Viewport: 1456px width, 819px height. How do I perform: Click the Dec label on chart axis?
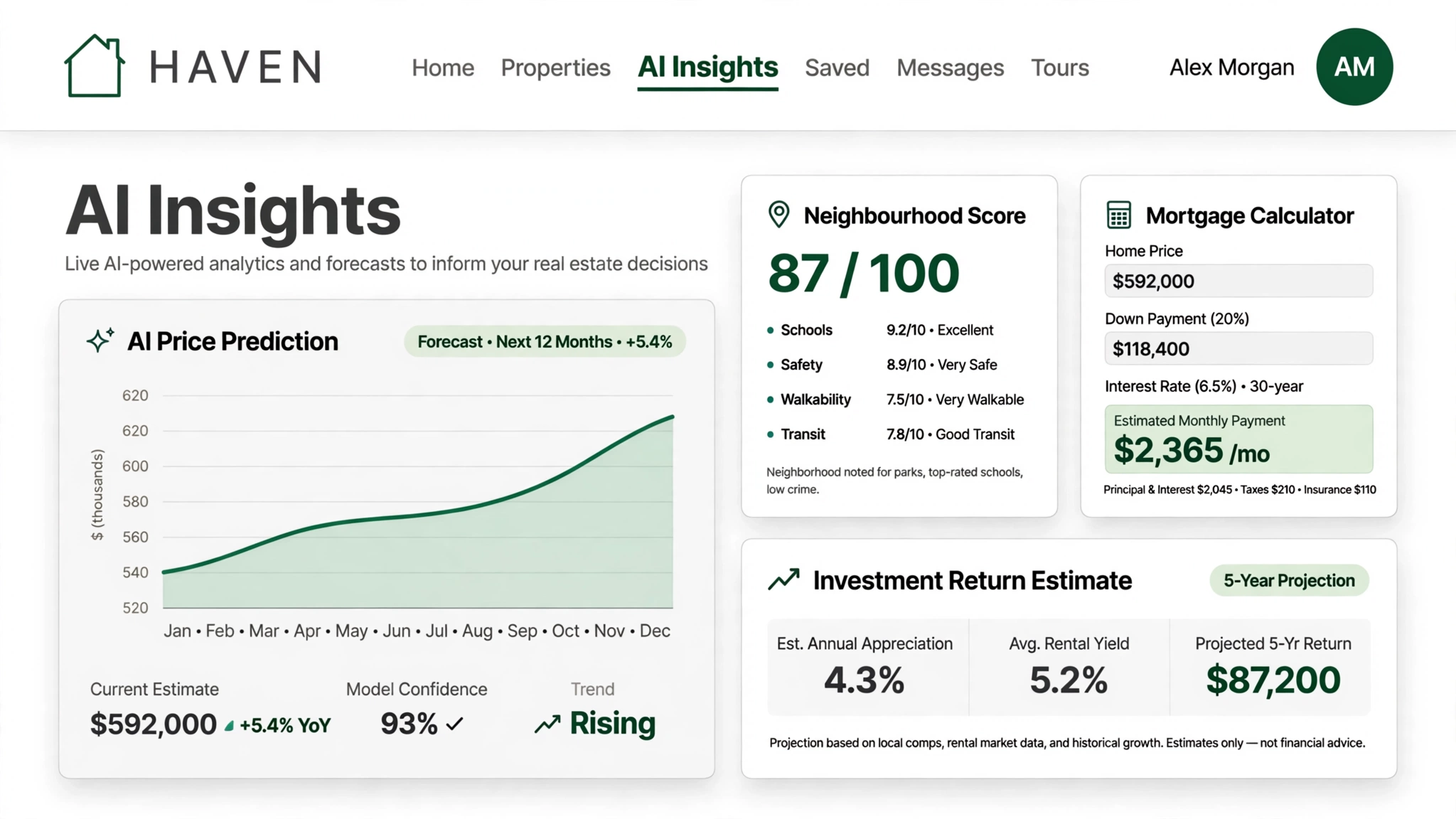(x=655, y=631)
